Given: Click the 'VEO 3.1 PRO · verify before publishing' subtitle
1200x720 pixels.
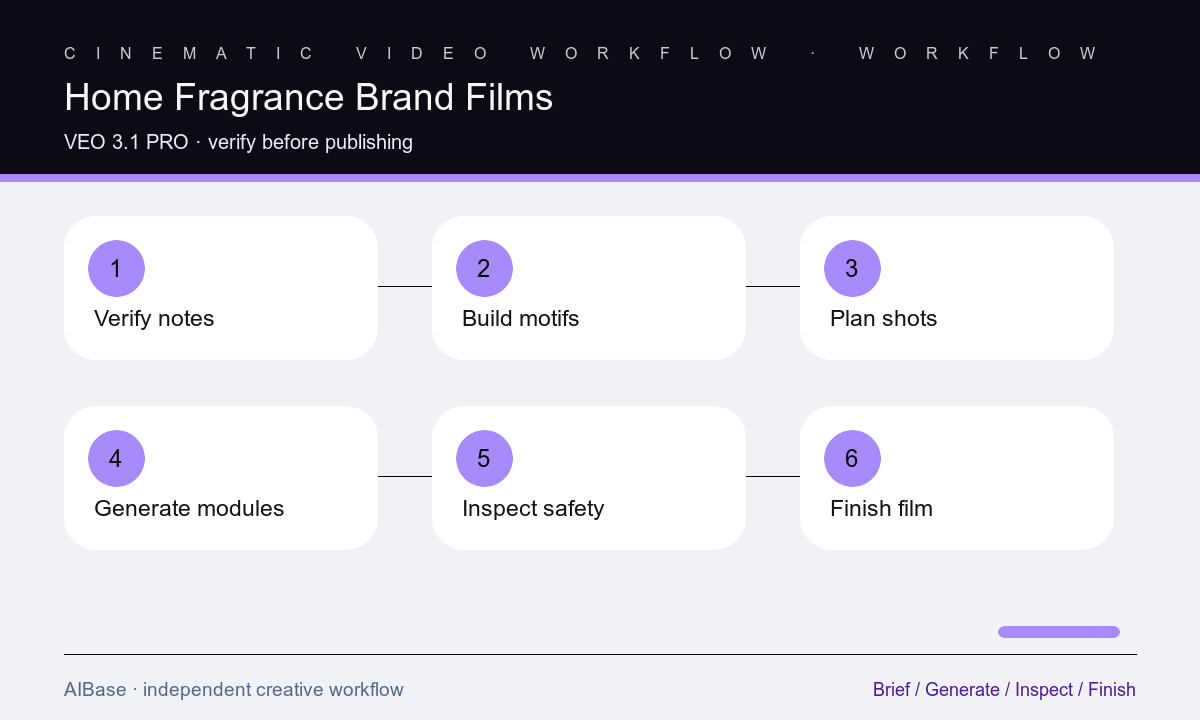Looking at the screenshot, I should point(238,142).
